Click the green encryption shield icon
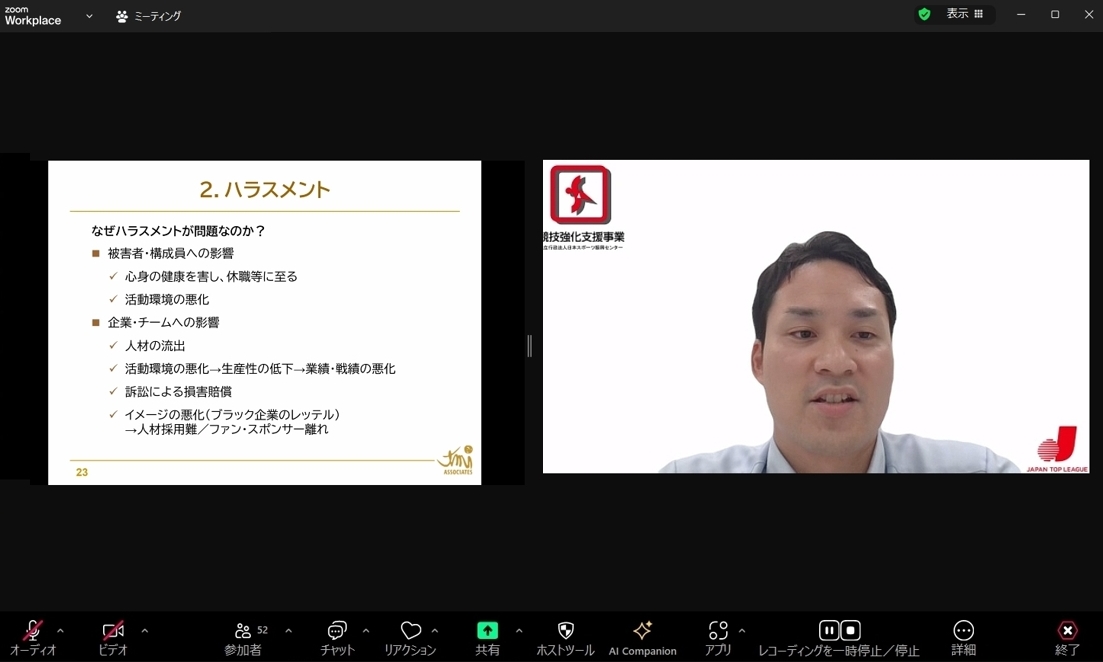1103x662 pixels. (924, 14)
